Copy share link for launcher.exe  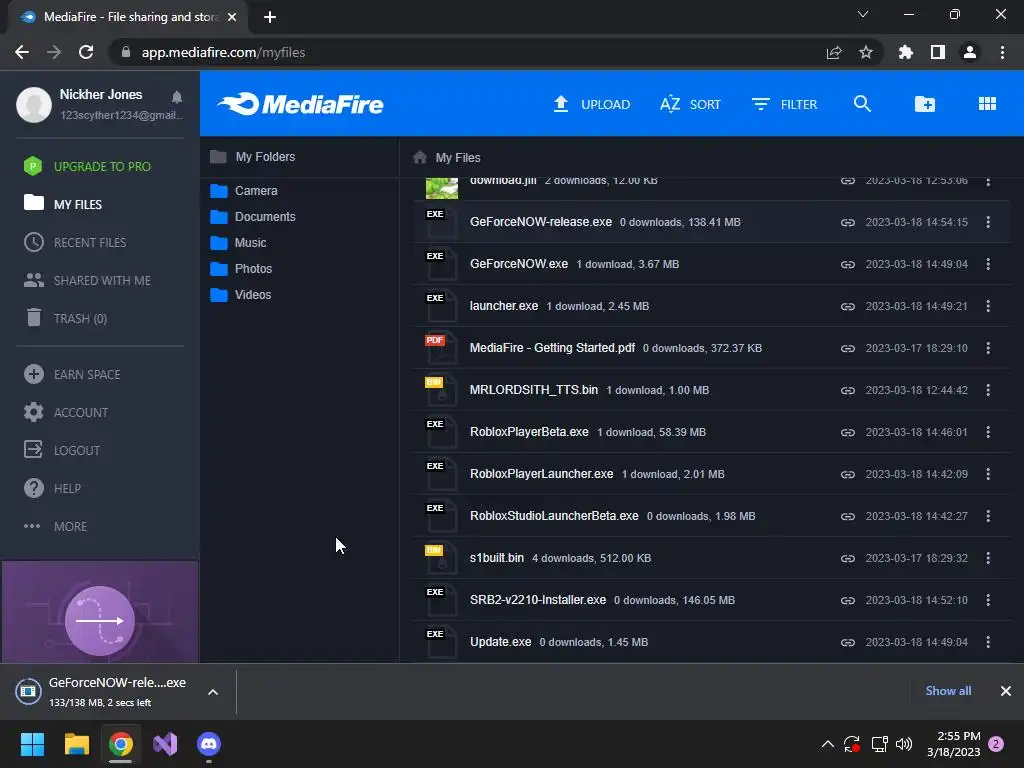(848, 306)
